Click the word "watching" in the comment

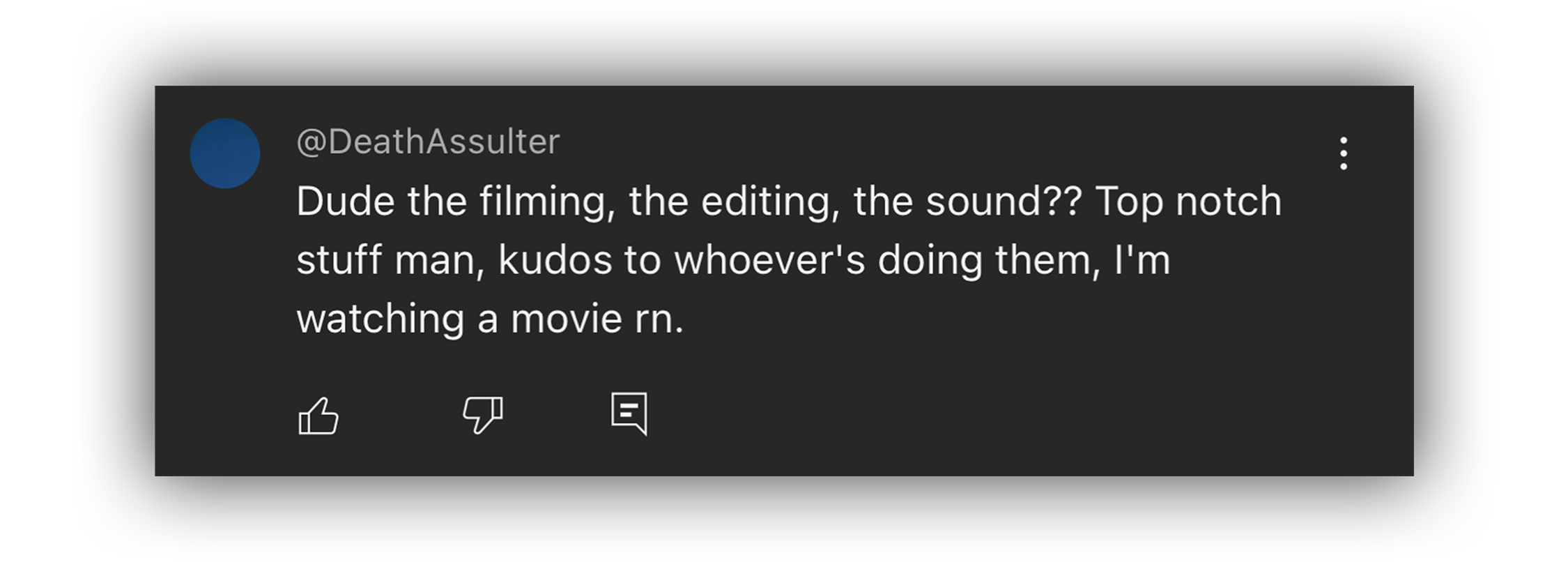point(381,319)
